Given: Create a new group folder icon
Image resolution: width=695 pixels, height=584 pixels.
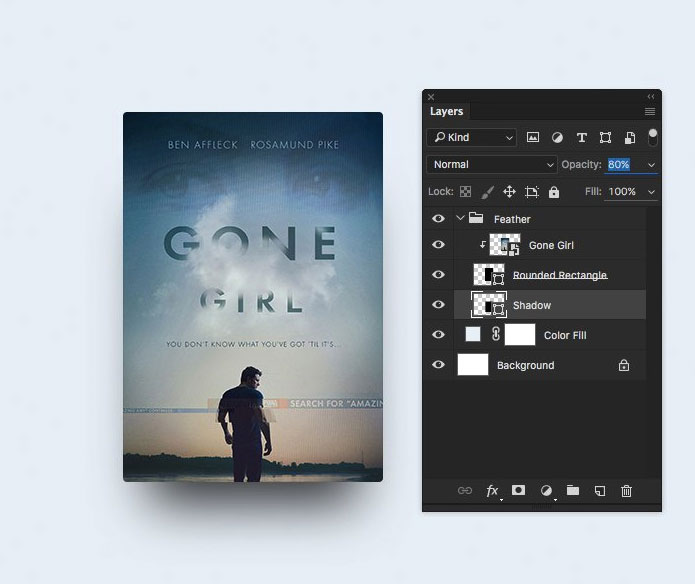Looking at the screenshot, I should (x=573, y=490).
